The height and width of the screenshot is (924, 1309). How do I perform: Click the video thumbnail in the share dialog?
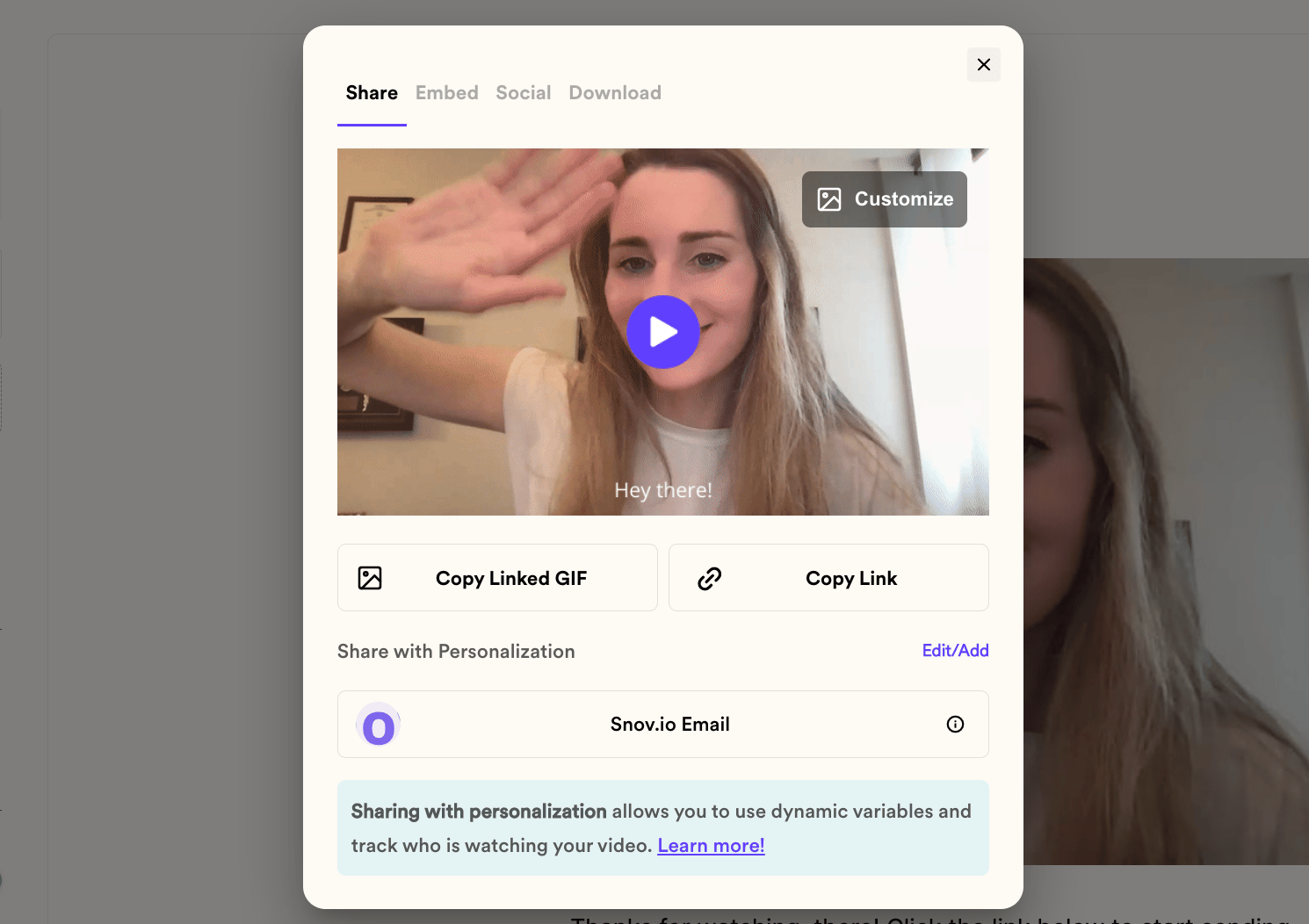[663, 332]
